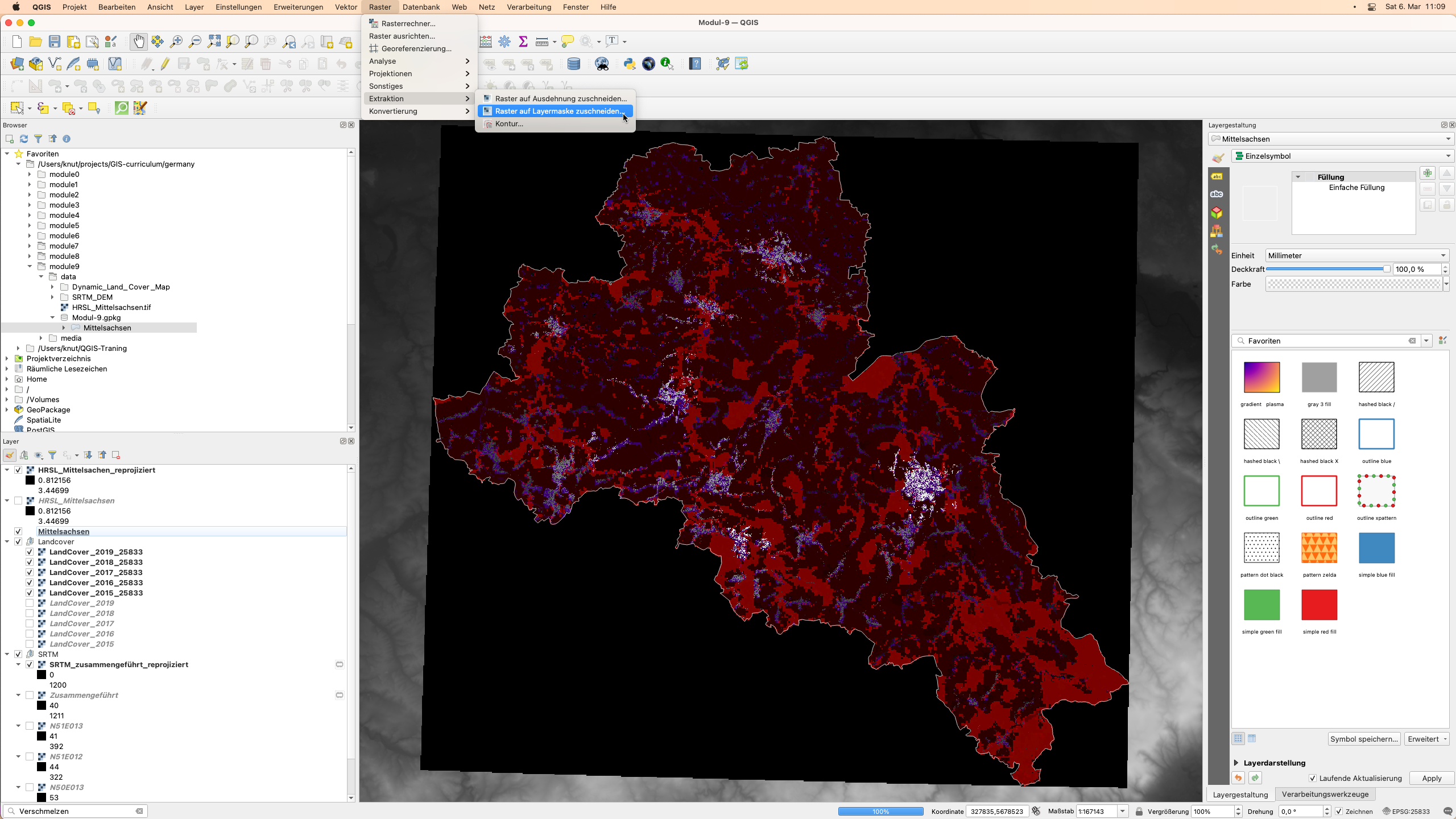Open the Python console icon
This screenshot has width=1456, height=819.
coord(630,64)
